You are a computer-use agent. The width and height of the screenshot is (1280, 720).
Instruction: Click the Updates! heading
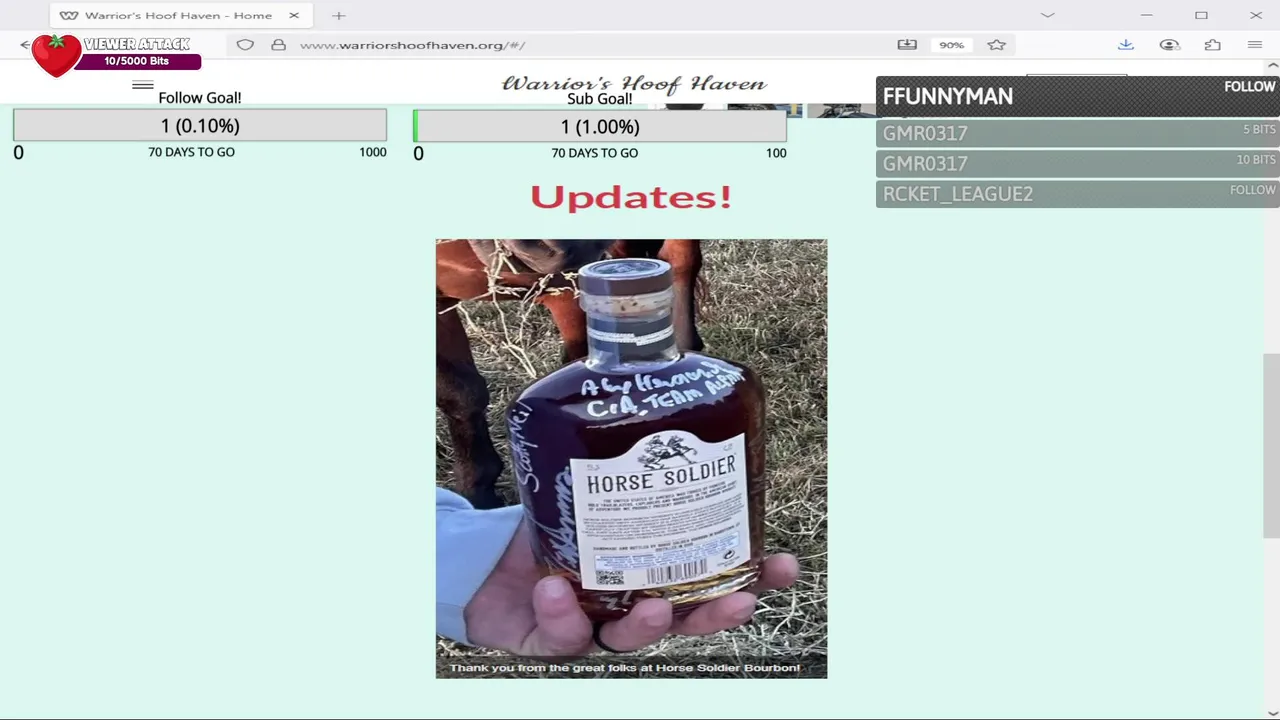coord(631,197)
